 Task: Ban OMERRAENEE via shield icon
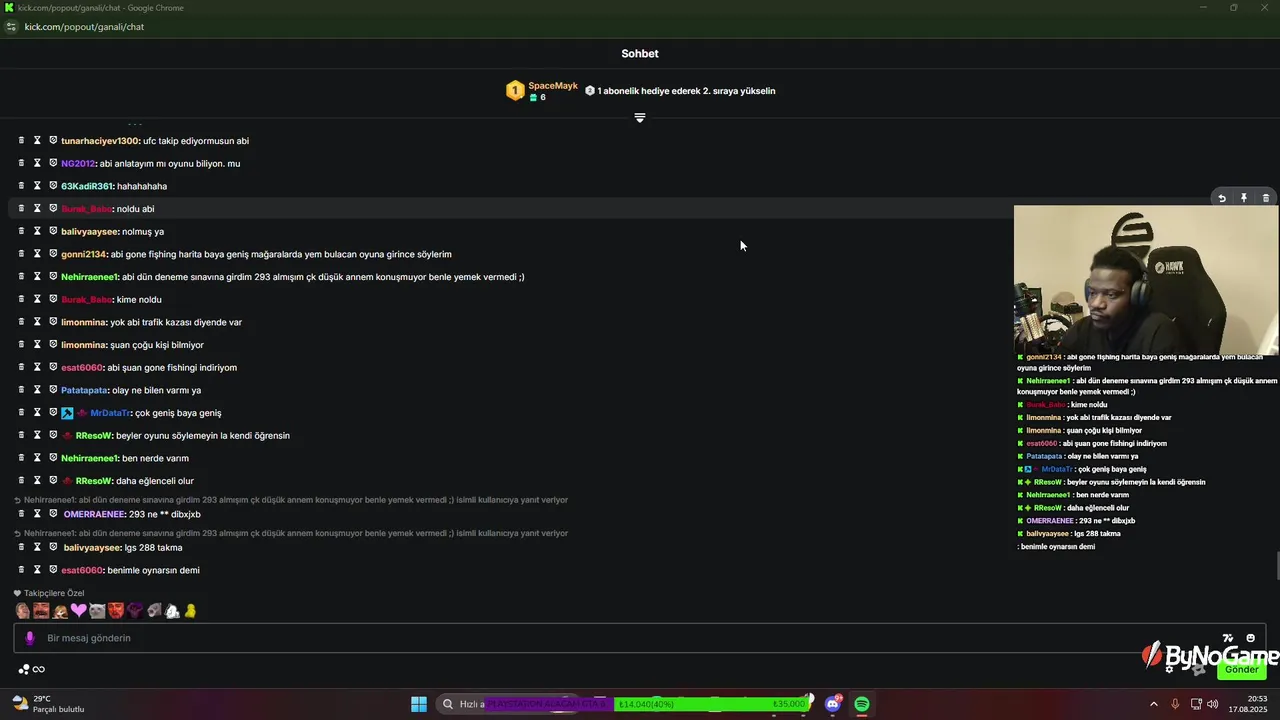(53, 514)
